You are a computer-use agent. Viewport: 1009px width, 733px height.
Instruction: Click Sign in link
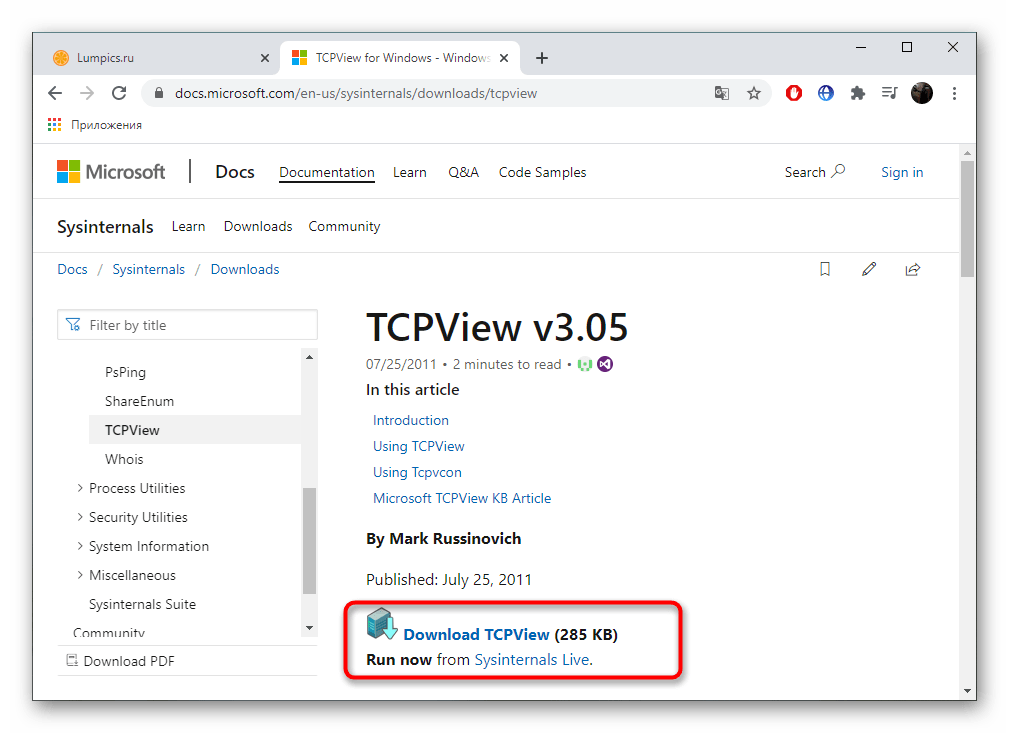pos(902,172)
